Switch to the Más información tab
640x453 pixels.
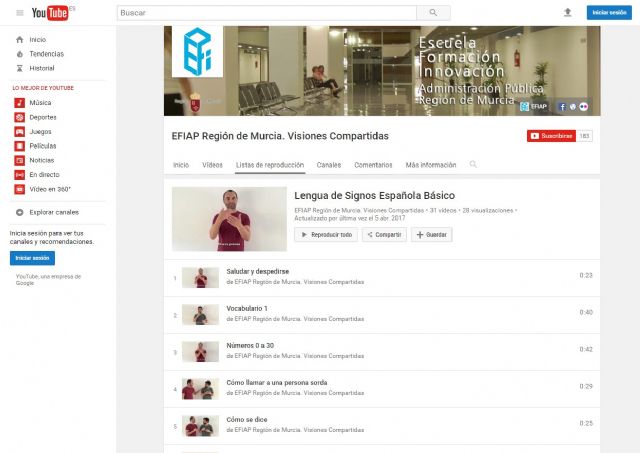[430, 164]
